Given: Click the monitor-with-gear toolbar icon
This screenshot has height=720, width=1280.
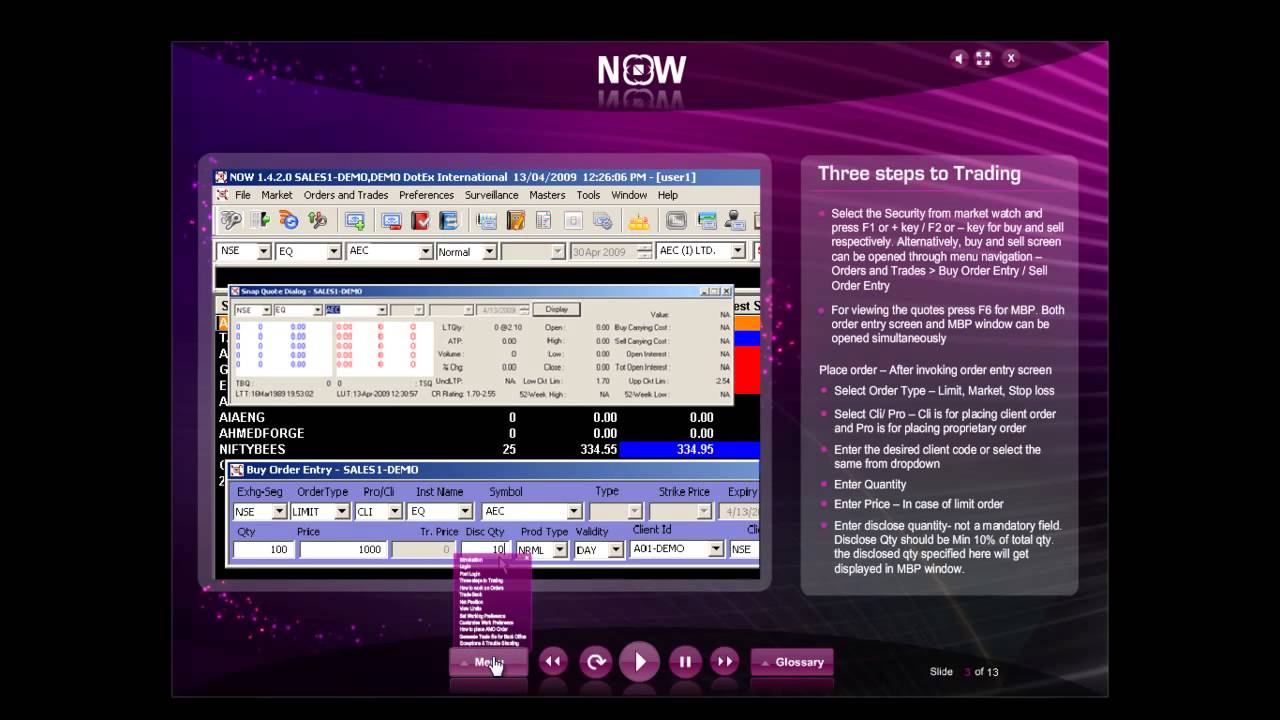Looking at the screenshot, I should (602, 221).
